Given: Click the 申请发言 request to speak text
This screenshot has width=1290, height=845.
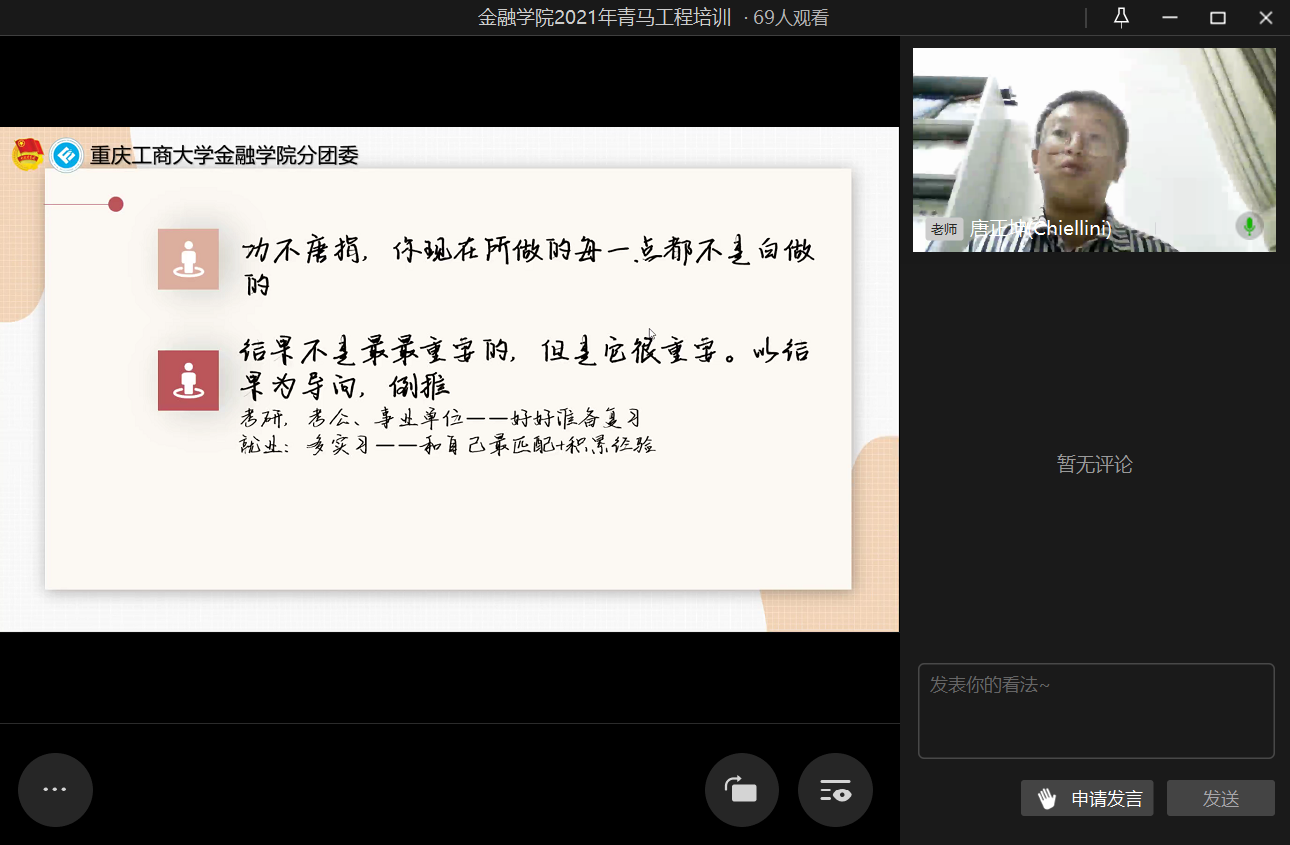Looking at the screenshot, I should click(x=1107, y=799).
